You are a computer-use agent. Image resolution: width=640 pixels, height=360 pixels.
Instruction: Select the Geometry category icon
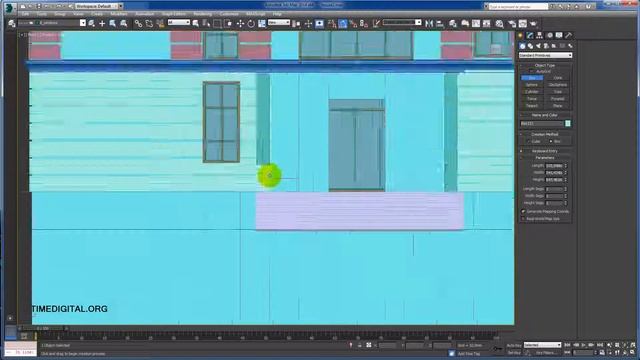(522, 46)
